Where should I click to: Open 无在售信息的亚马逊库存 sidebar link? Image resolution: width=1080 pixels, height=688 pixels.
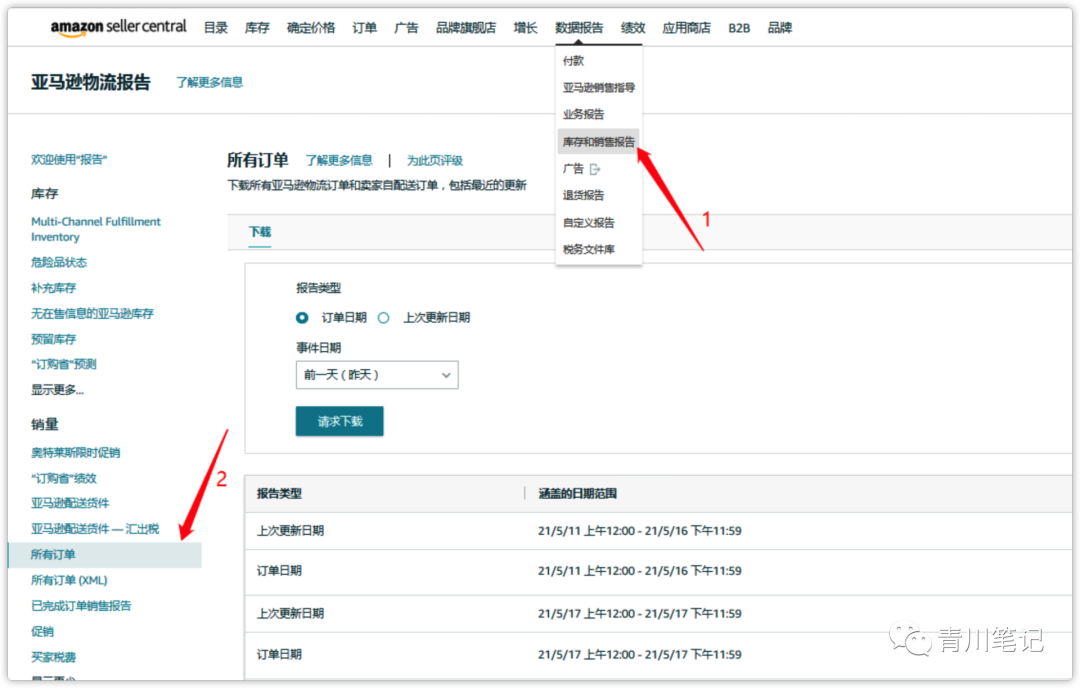(x=92, y=313)
